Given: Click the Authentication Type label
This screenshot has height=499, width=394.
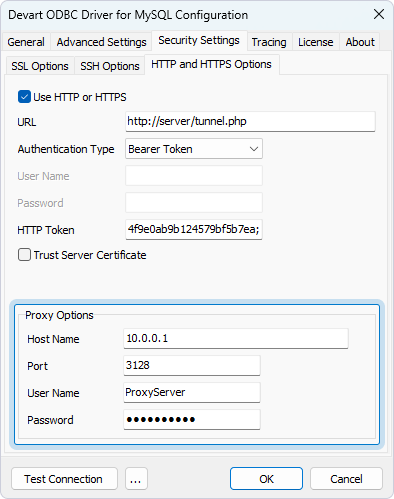Looking at the screenshot, I should pos(66,149).
